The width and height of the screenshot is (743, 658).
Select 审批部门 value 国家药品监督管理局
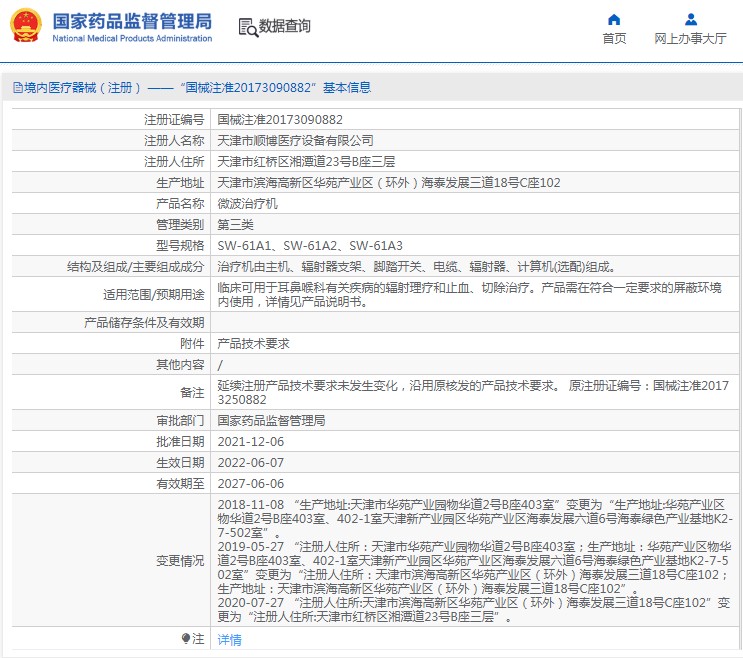click(272, 420)
